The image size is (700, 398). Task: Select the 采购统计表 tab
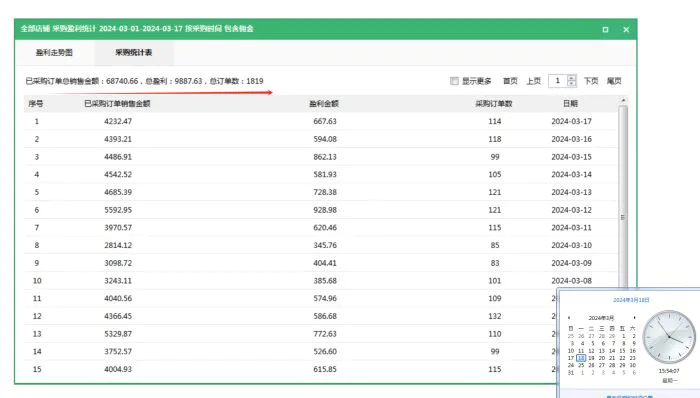(133, 53)
